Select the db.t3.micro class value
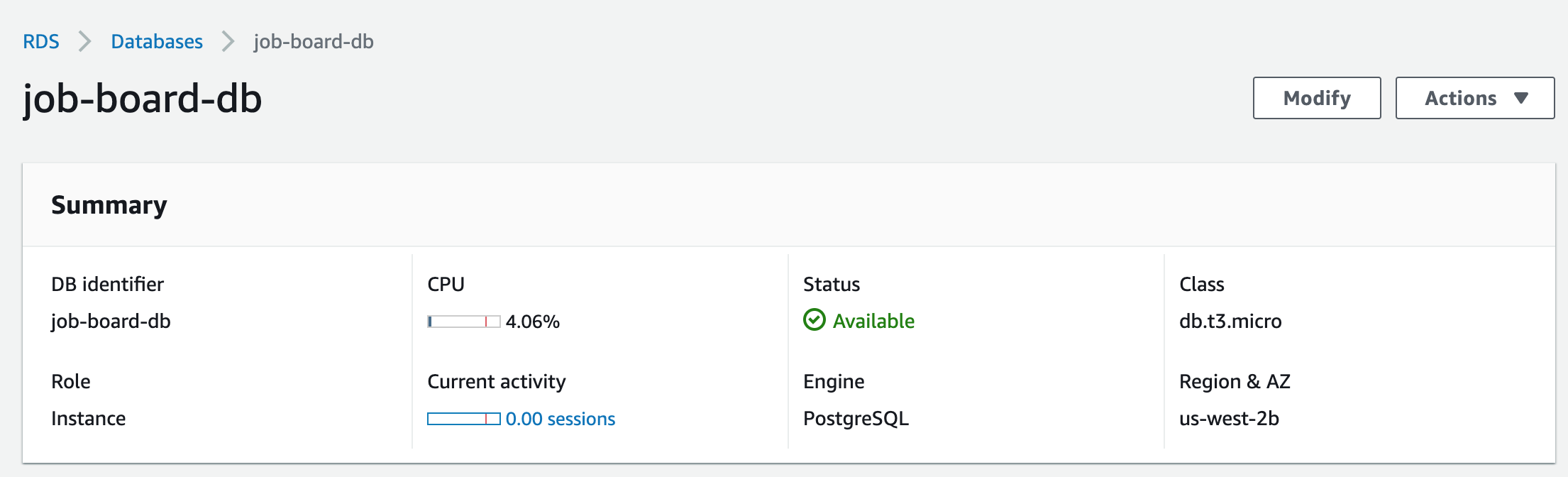The width and height of the screenshot is (1568, 477). click(x=1230, y=321)
